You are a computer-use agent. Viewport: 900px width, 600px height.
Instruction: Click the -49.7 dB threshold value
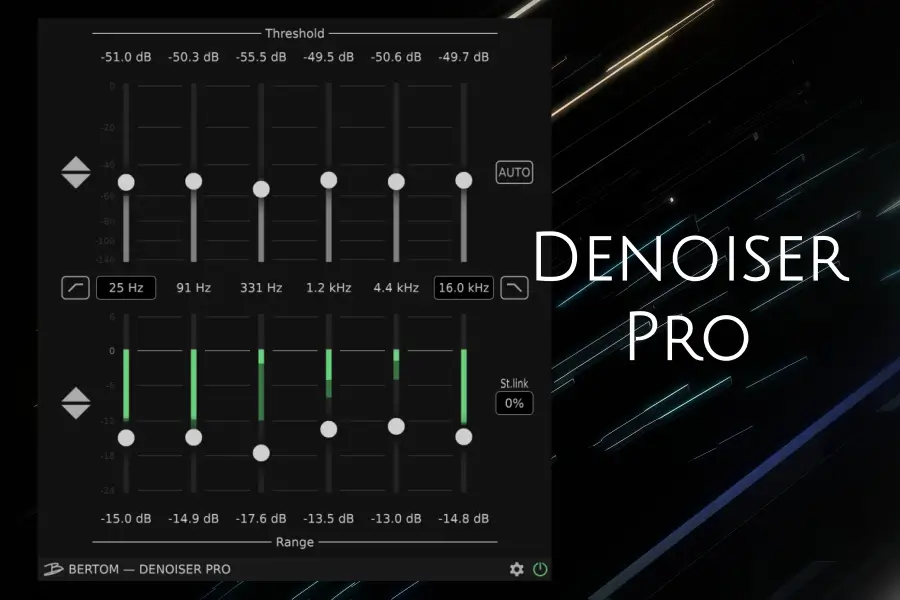point(464,57)
